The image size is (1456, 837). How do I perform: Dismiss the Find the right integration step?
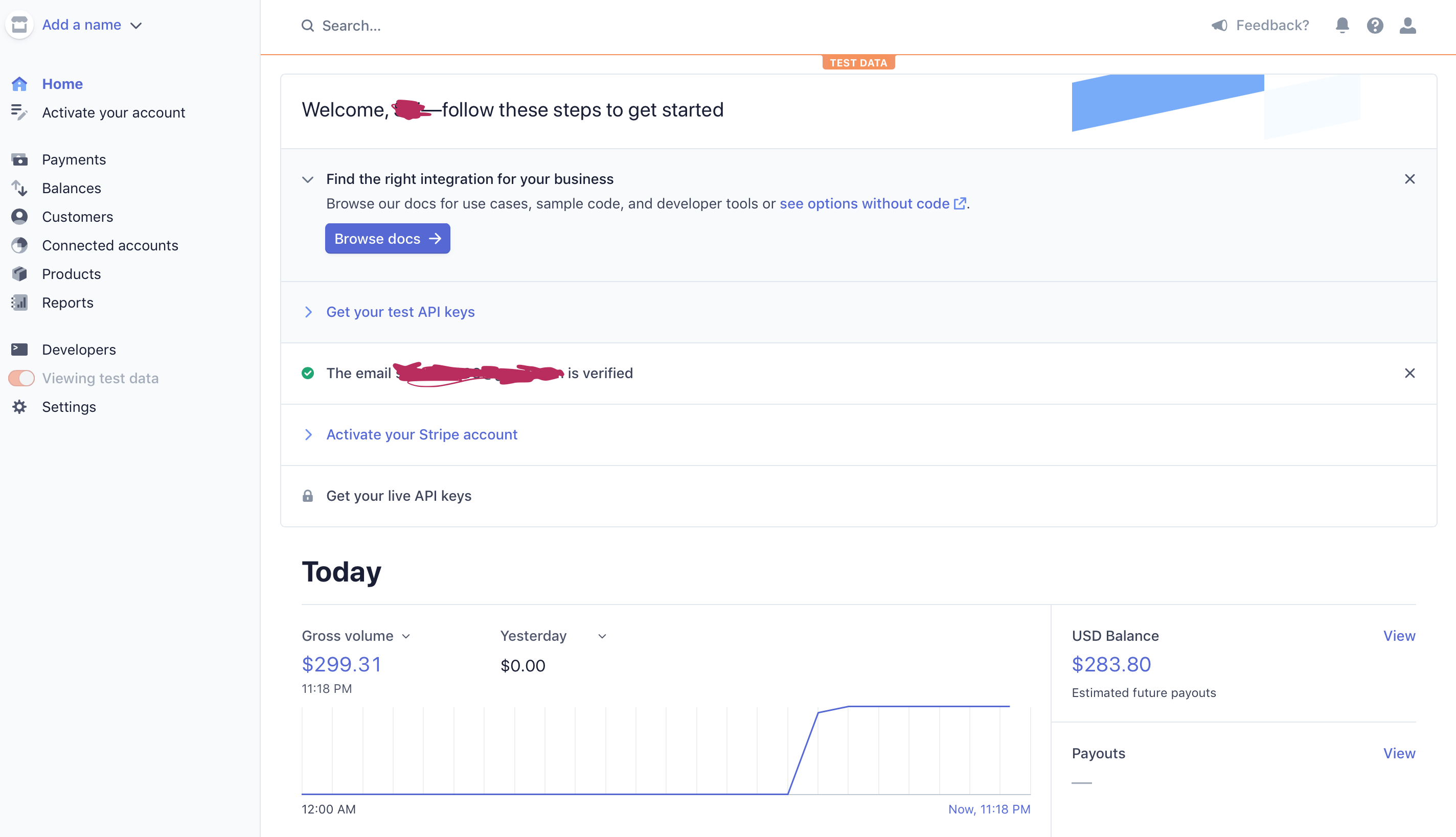point(1409,179)
